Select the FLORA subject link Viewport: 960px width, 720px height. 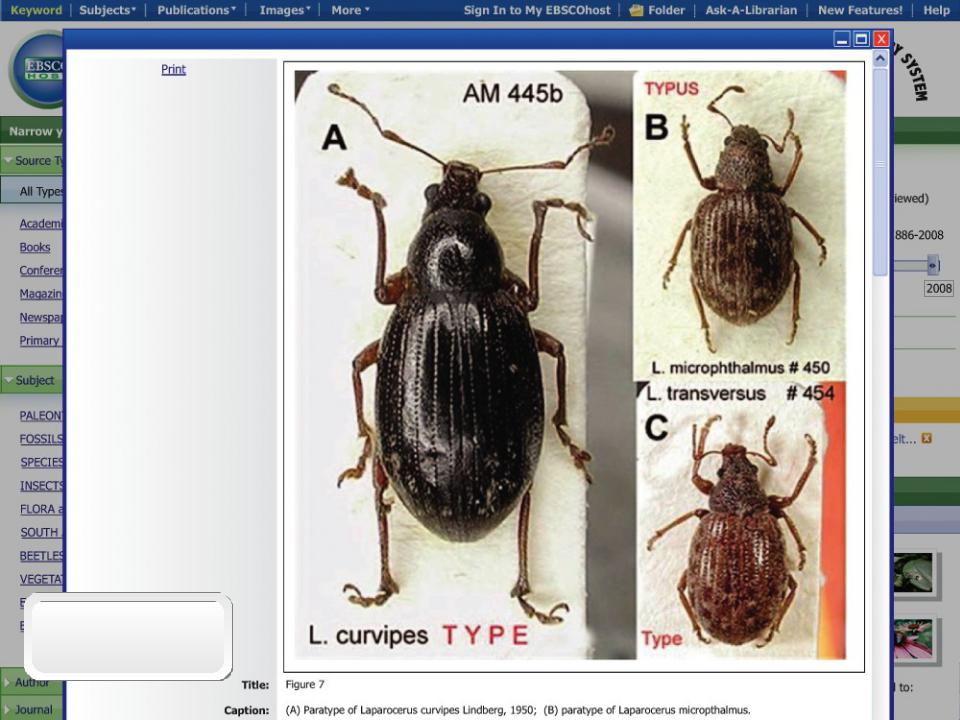tap(41, 509)
